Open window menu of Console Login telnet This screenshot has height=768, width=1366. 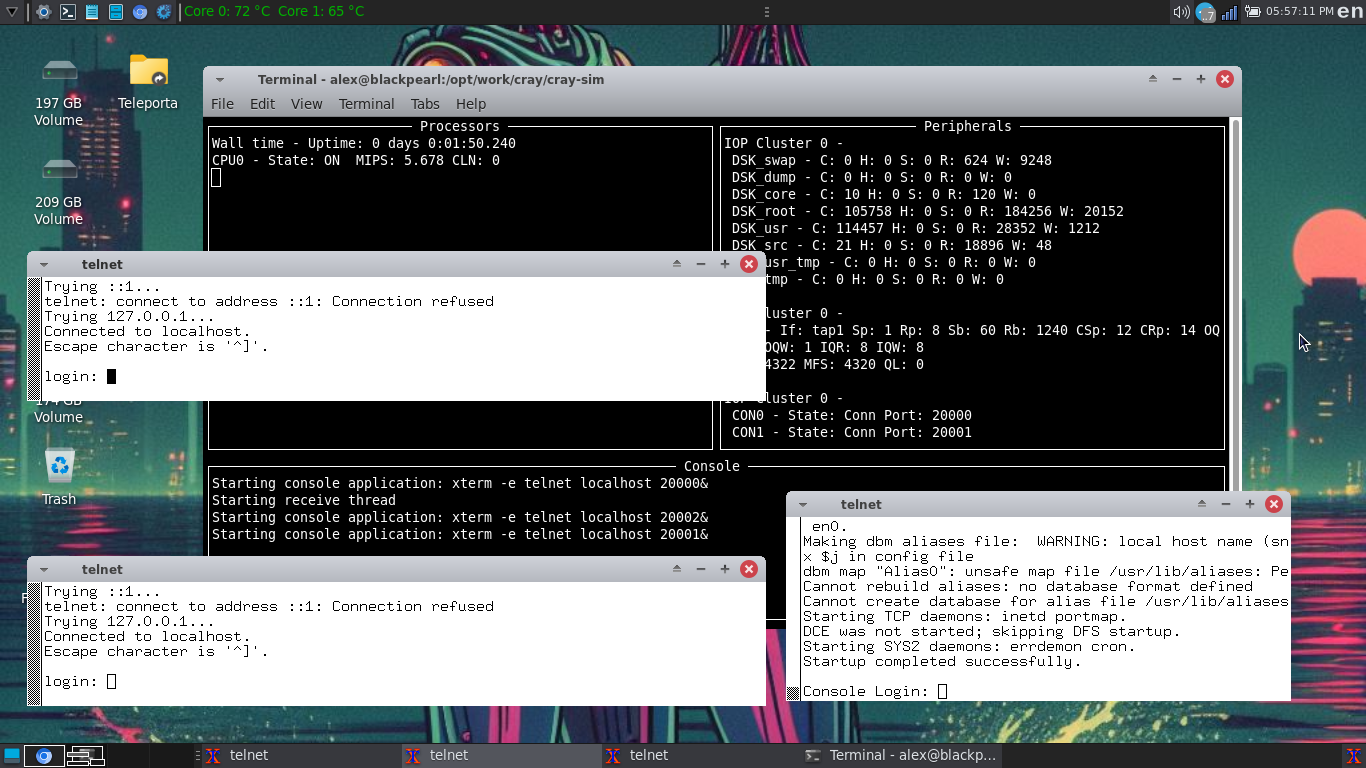pos(802,505)
